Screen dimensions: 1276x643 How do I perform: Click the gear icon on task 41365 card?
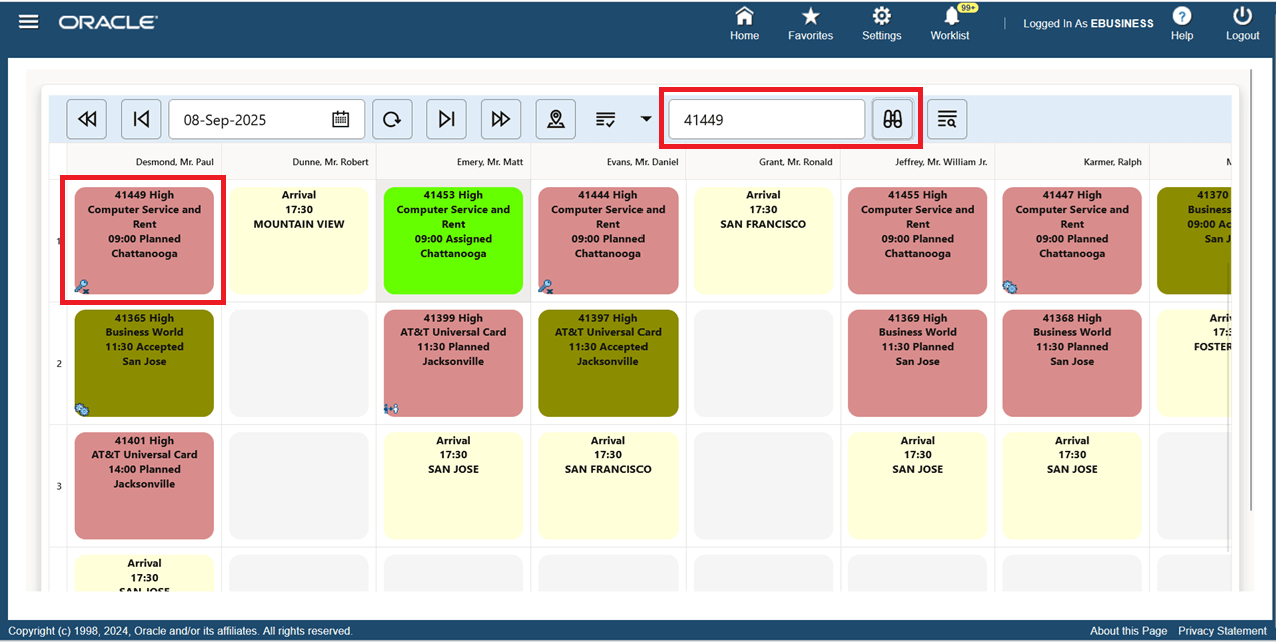coord(83,409)
